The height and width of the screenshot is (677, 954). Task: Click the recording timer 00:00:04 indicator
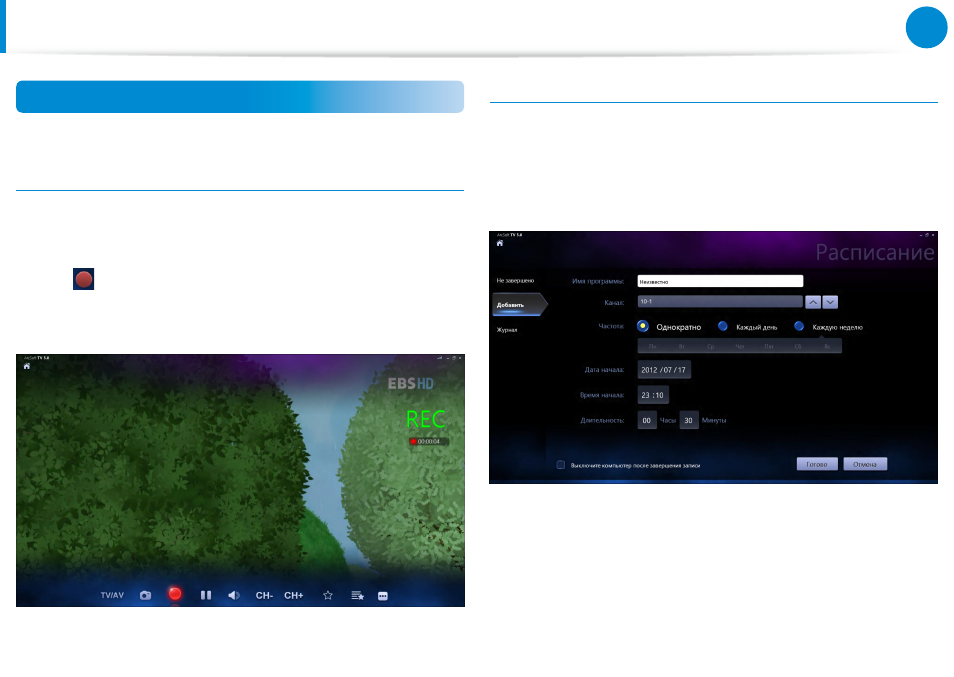pos(428,442)
